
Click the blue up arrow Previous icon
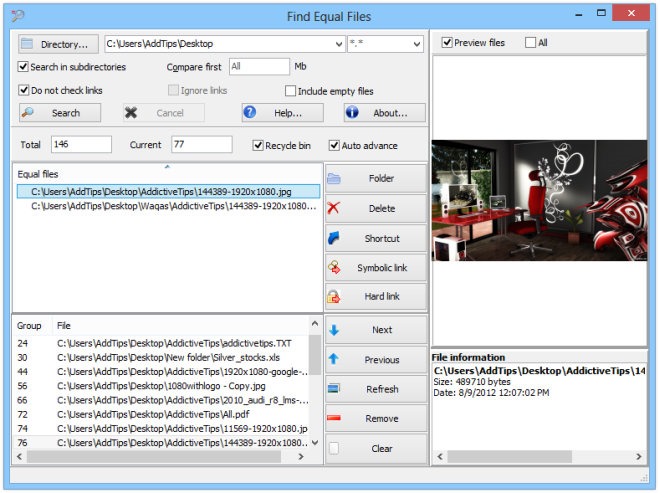[x=333, y=359]
